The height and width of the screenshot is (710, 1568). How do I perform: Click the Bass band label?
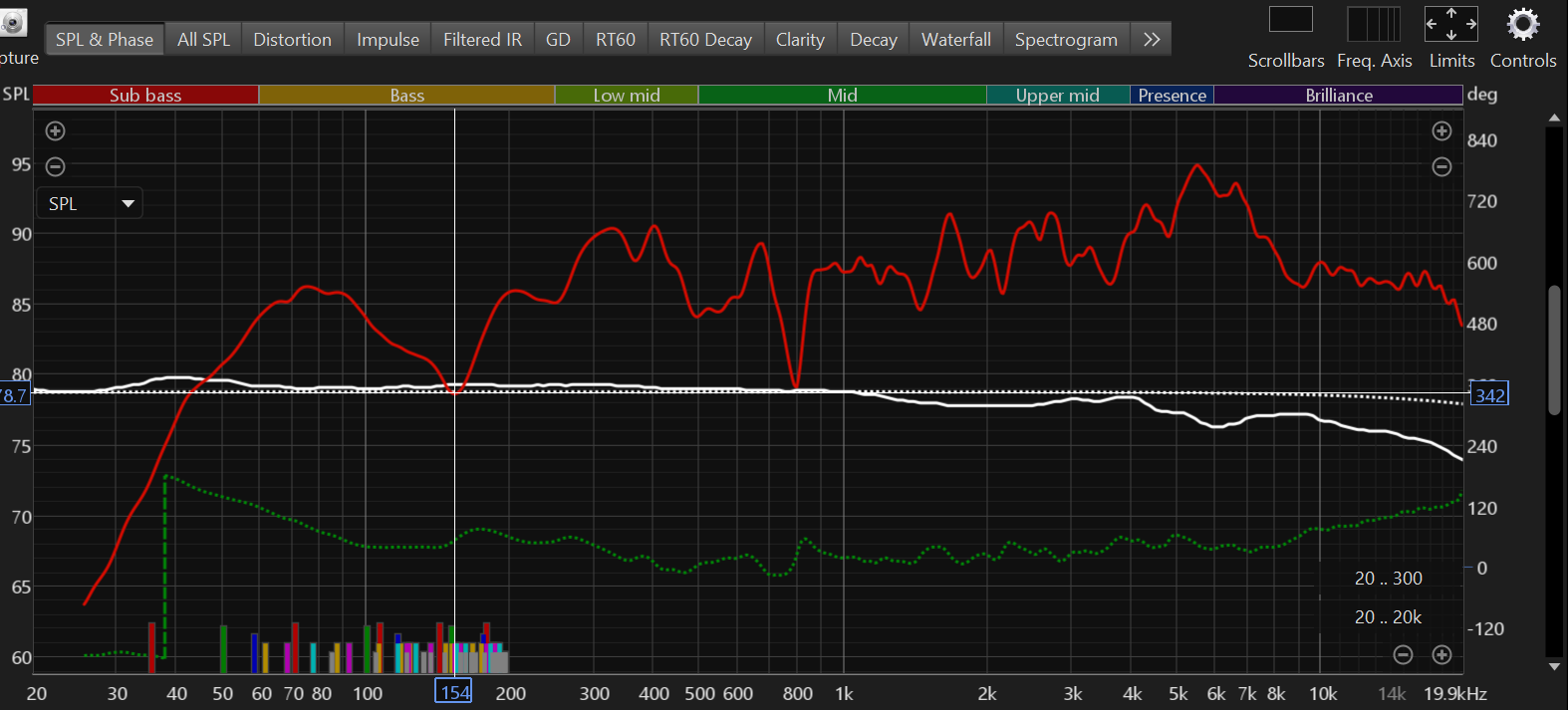point(406,96)
